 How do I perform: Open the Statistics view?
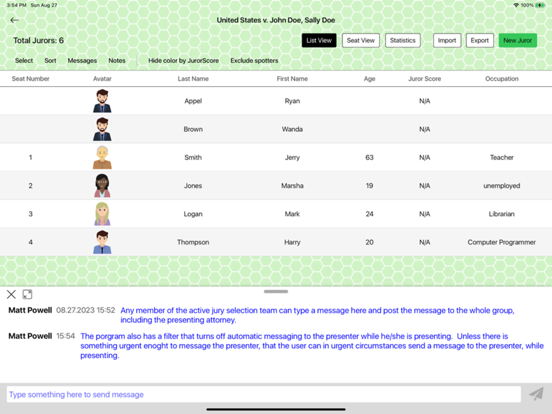coord(403,40)
